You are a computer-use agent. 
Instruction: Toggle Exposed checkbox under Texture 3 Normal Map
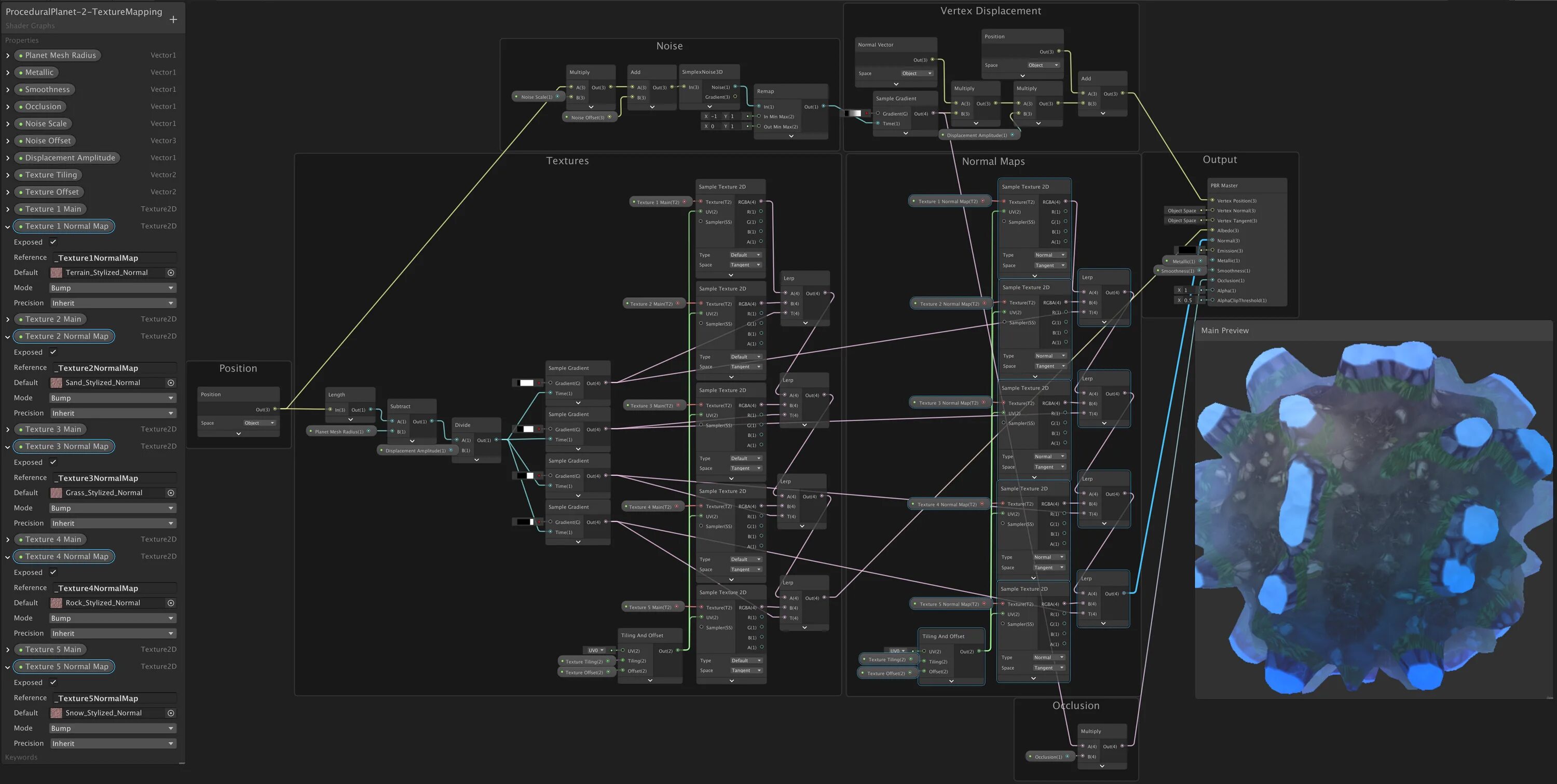(x=53, y=462)
